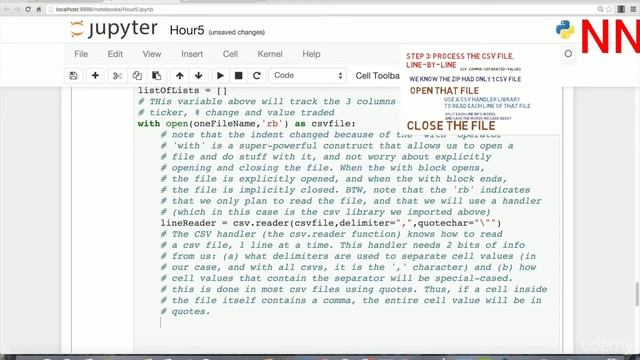640x360 pixels.
Task: Open the Help menu
Action: pos(311,54)
